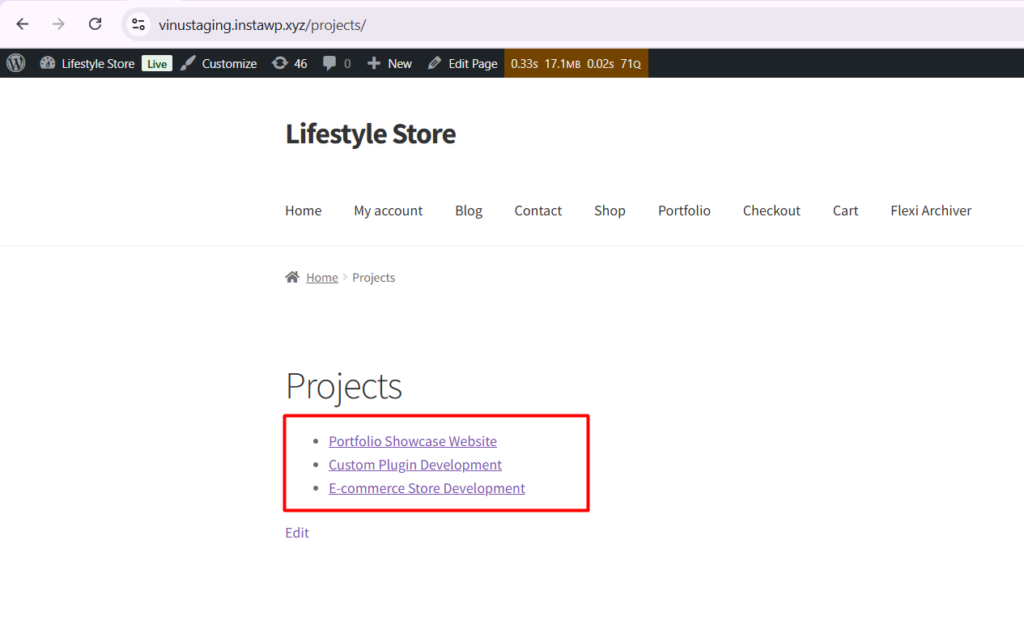Click the browser back arrow
This screenshot has width=1024, height=625.
(22, 24)
